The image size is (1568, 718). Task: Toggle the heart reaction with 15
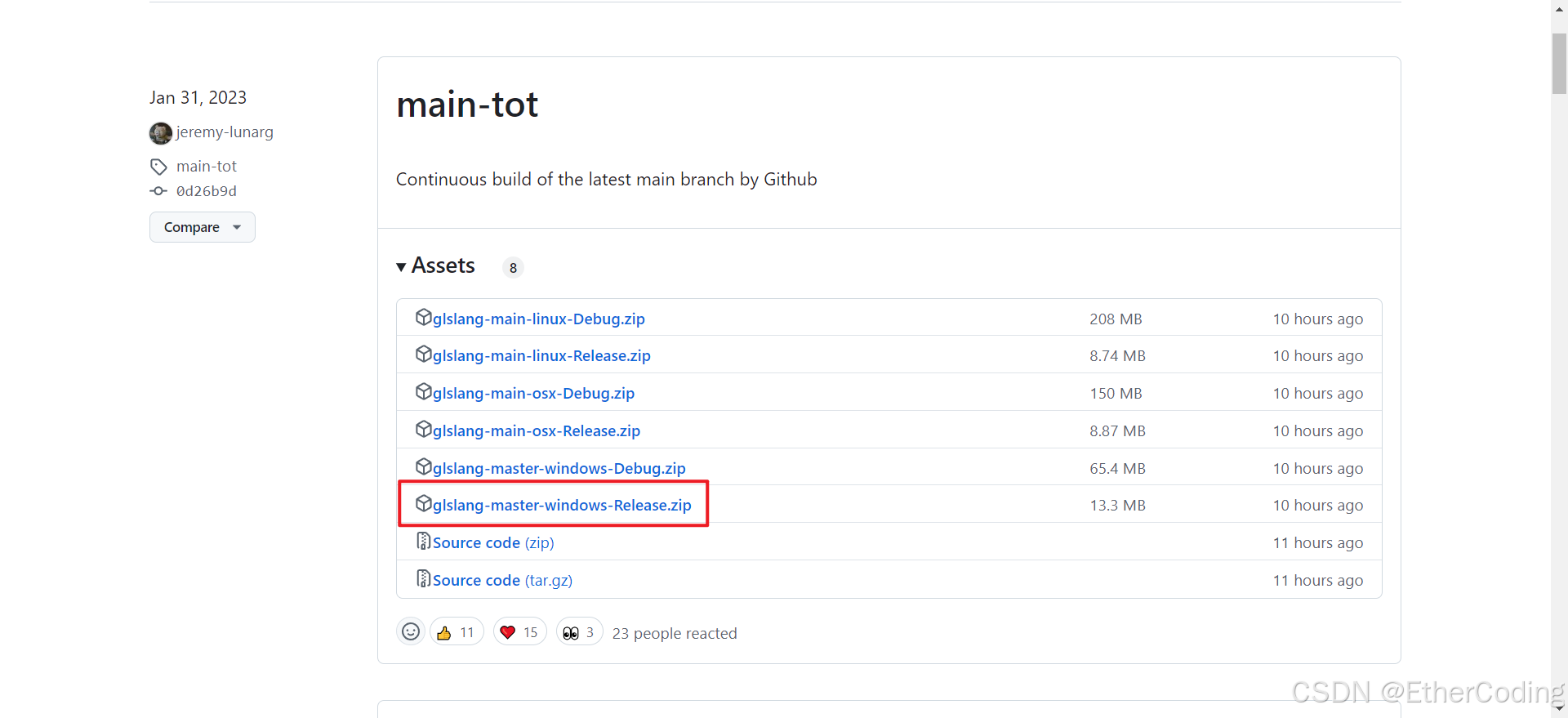(x=519, y=632)
